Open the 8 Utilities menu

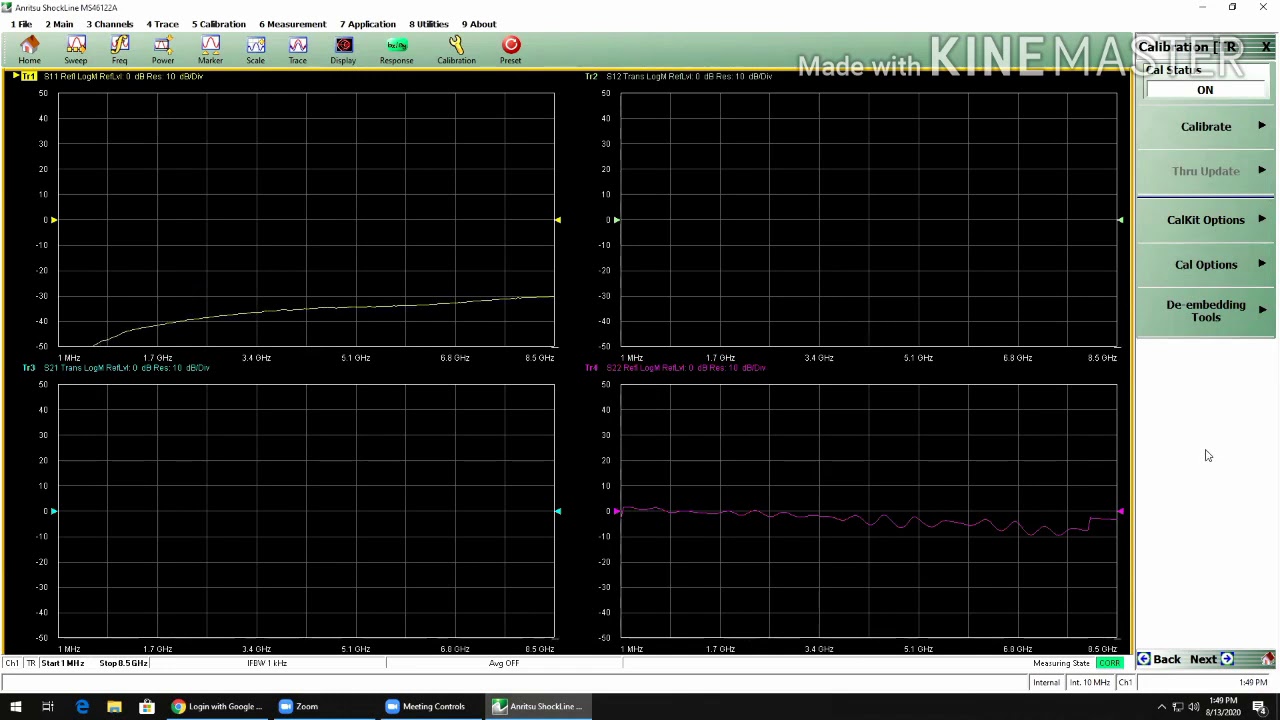pyautogui.click(x=428, y=24)
